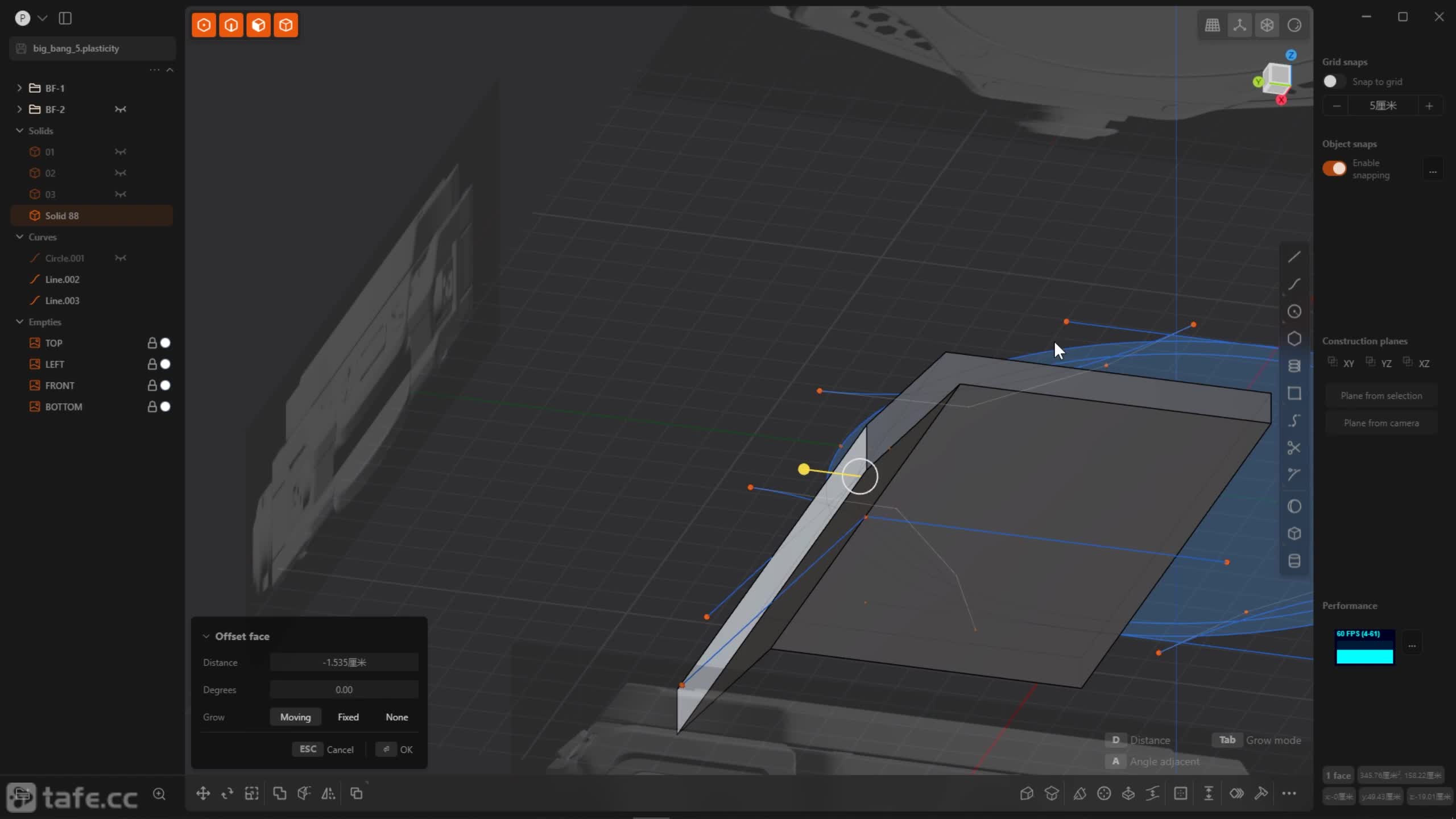Set Grow mode to Fixed
The image size is (1456, 819).
(348, 717)
